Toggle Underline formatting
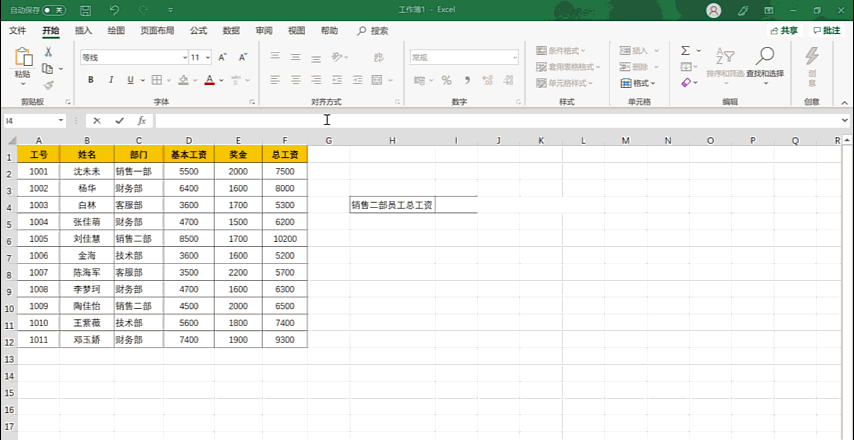This screenshot has width=854, height=440. tap(130, 80)
